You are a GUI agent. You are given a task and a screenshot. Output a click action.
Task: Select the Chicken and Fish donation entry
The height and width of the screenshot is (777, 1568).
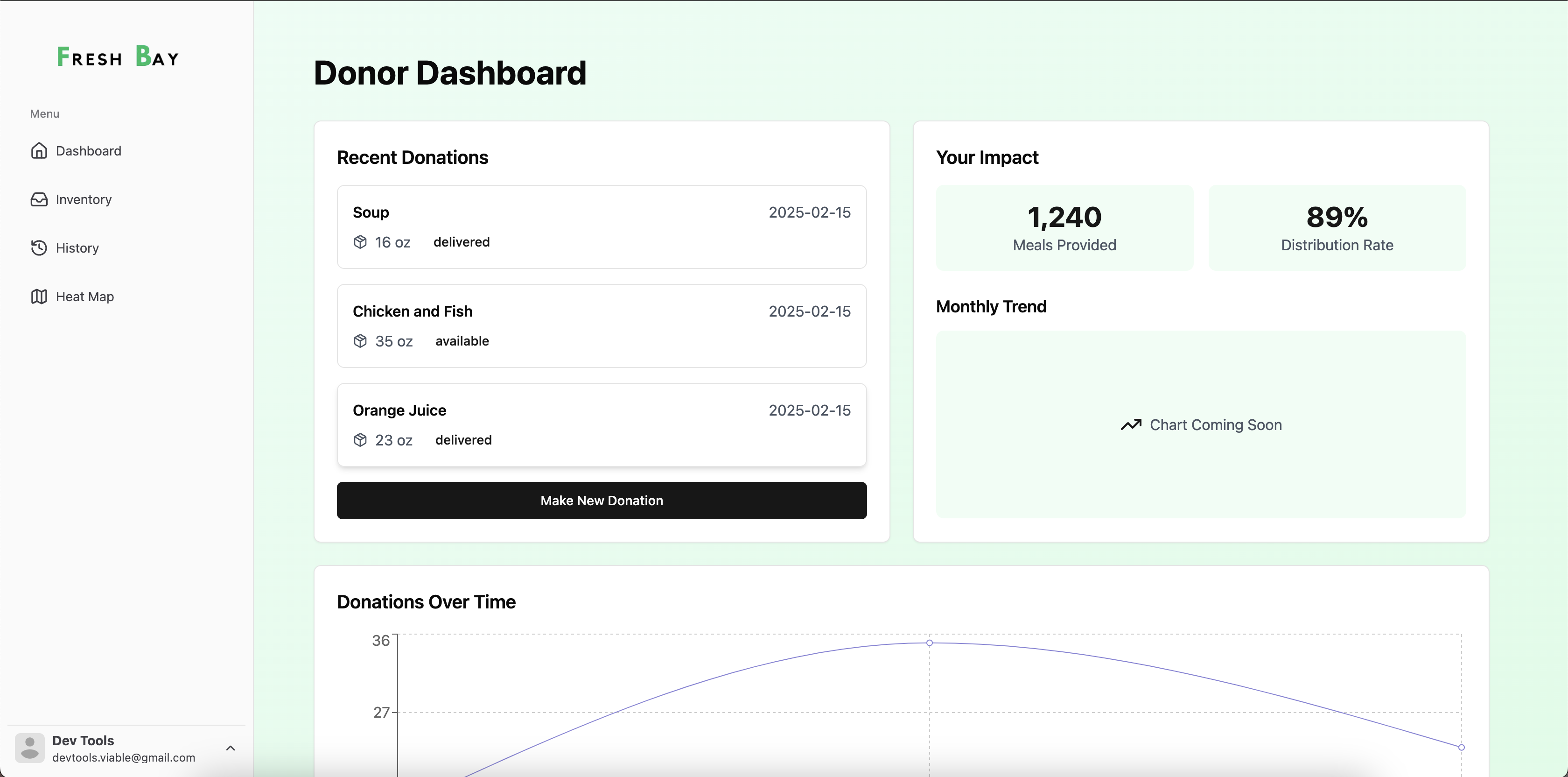coord(602,326)
